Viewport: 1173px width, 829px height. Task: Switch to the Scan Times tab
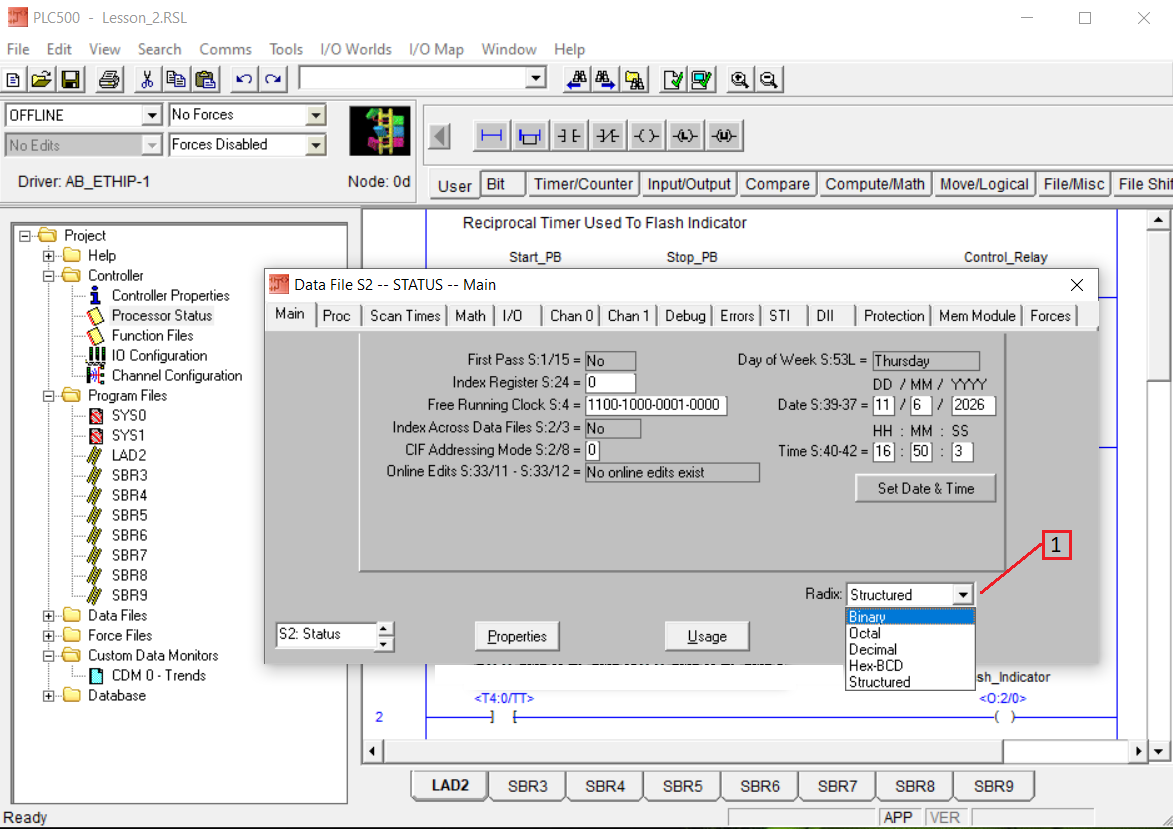tap(405, 316)
